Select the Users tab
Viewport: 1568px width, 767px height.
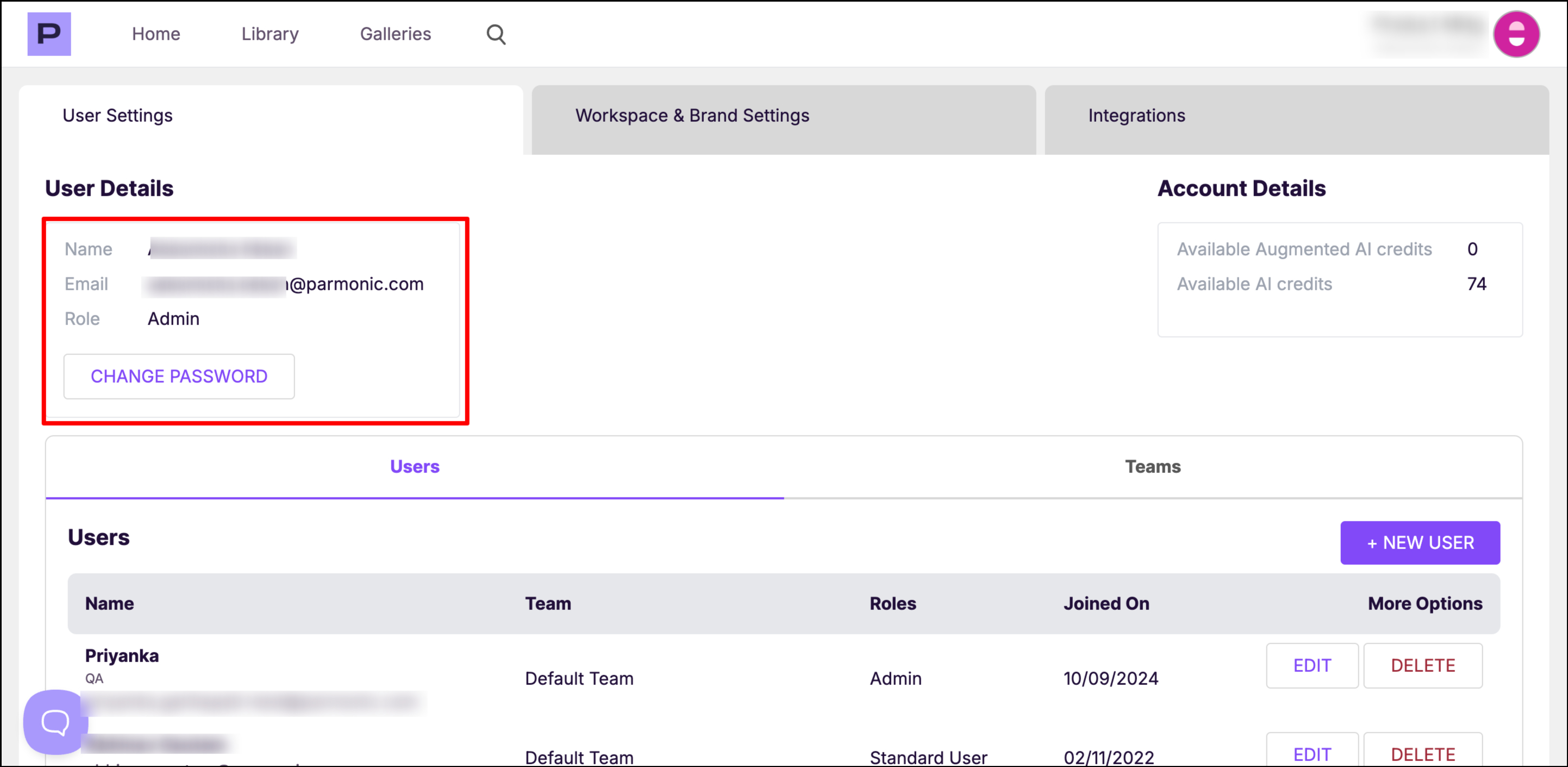coord(415,466)
